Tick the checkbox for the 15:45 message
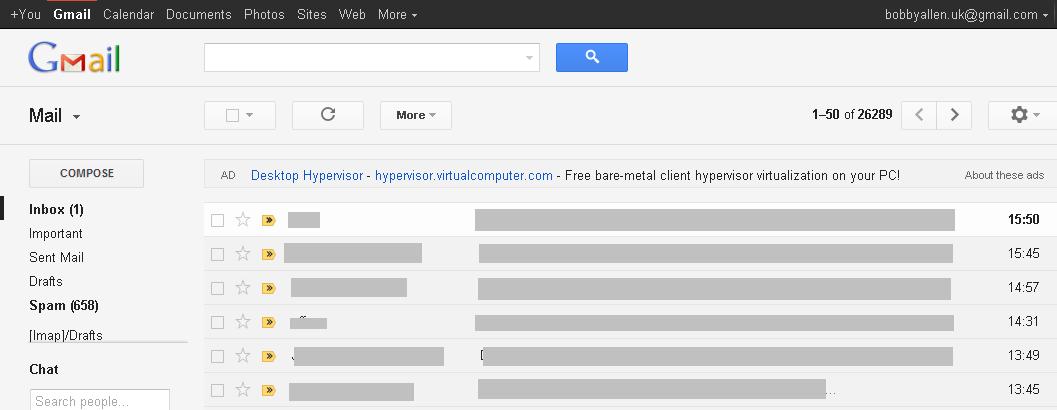The height and width of the screenshot is (410, 1057). point(217,254)
